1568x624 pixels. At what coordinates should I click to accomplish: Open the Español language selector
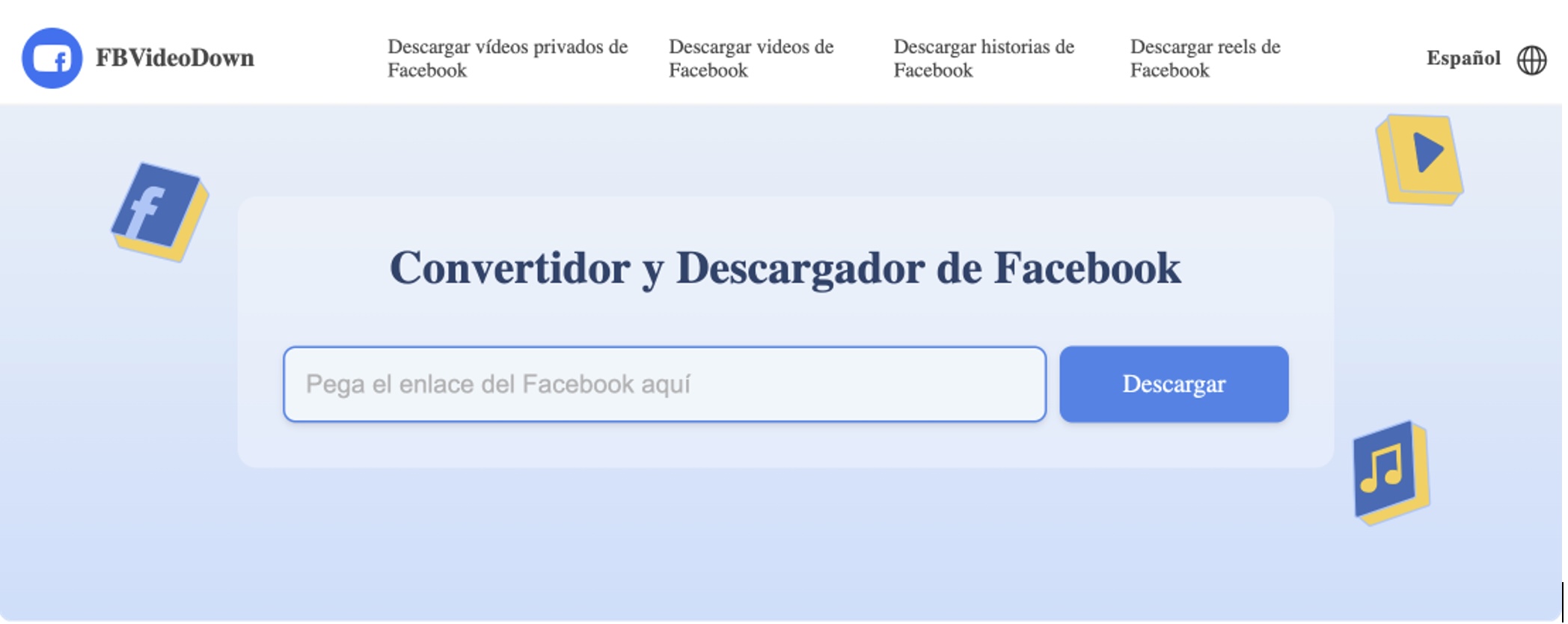click(x=1463, y=58)
